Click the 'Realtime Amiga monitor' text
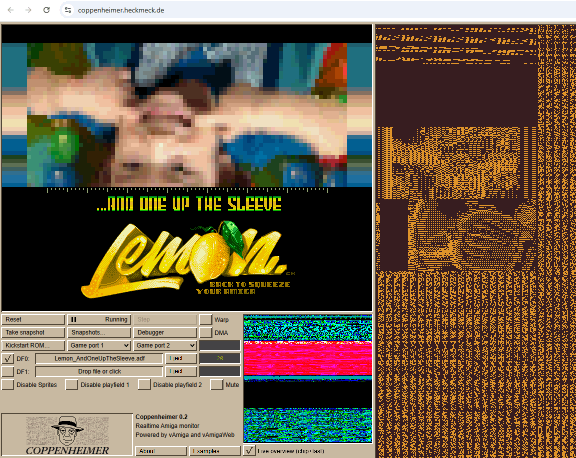576x458 pixels. [x=167, y=426]
